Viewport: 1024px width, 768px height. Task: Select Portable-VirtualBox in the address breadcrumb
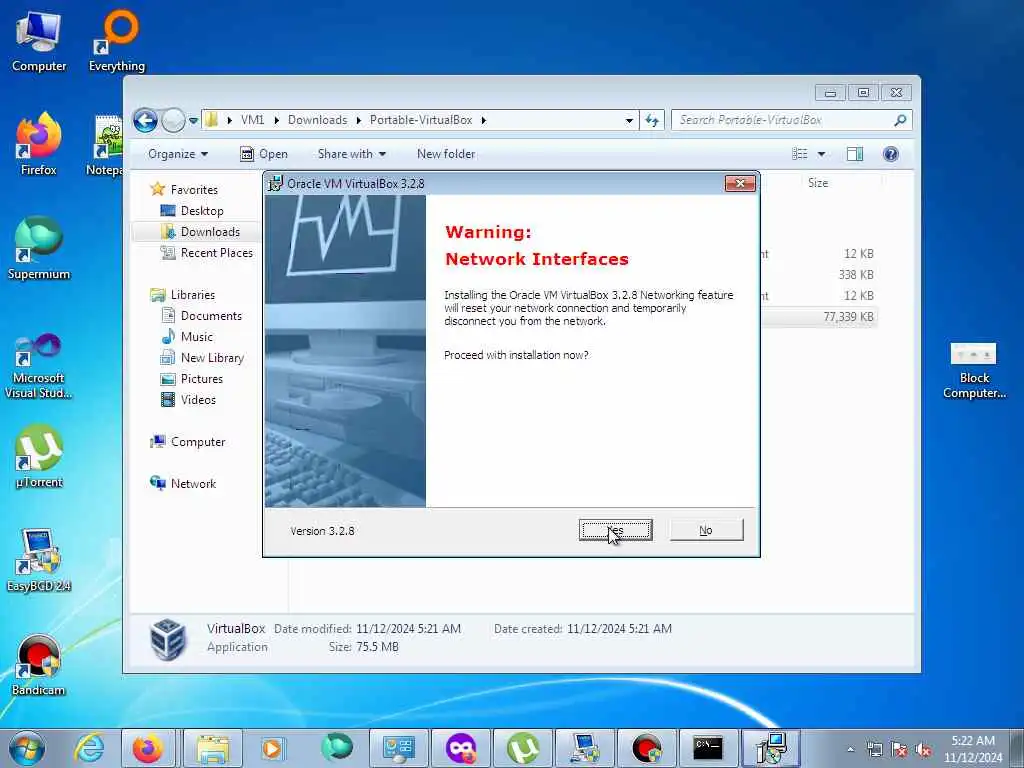point(421,120)
